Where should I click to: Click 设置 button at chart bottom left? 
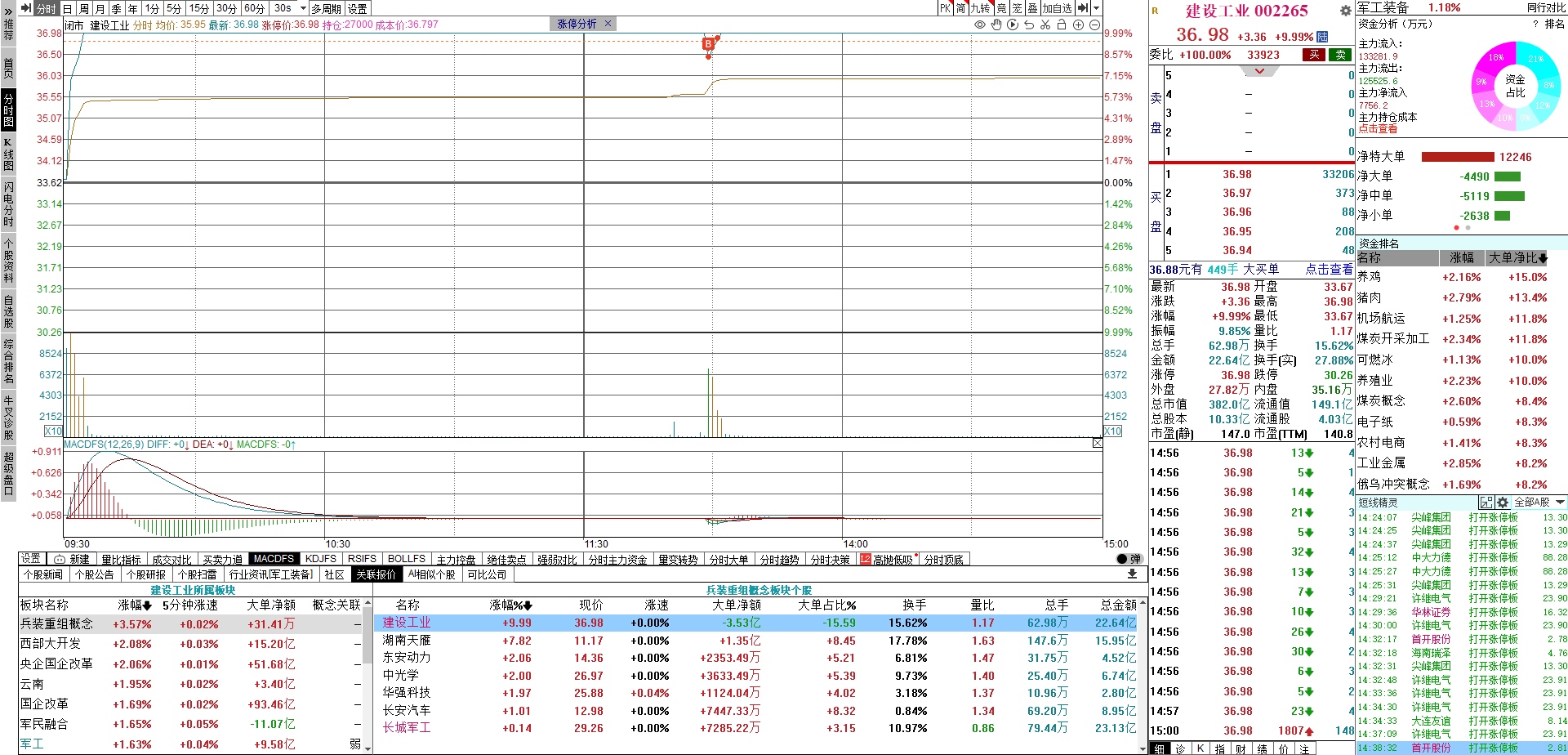coord(31,559)
